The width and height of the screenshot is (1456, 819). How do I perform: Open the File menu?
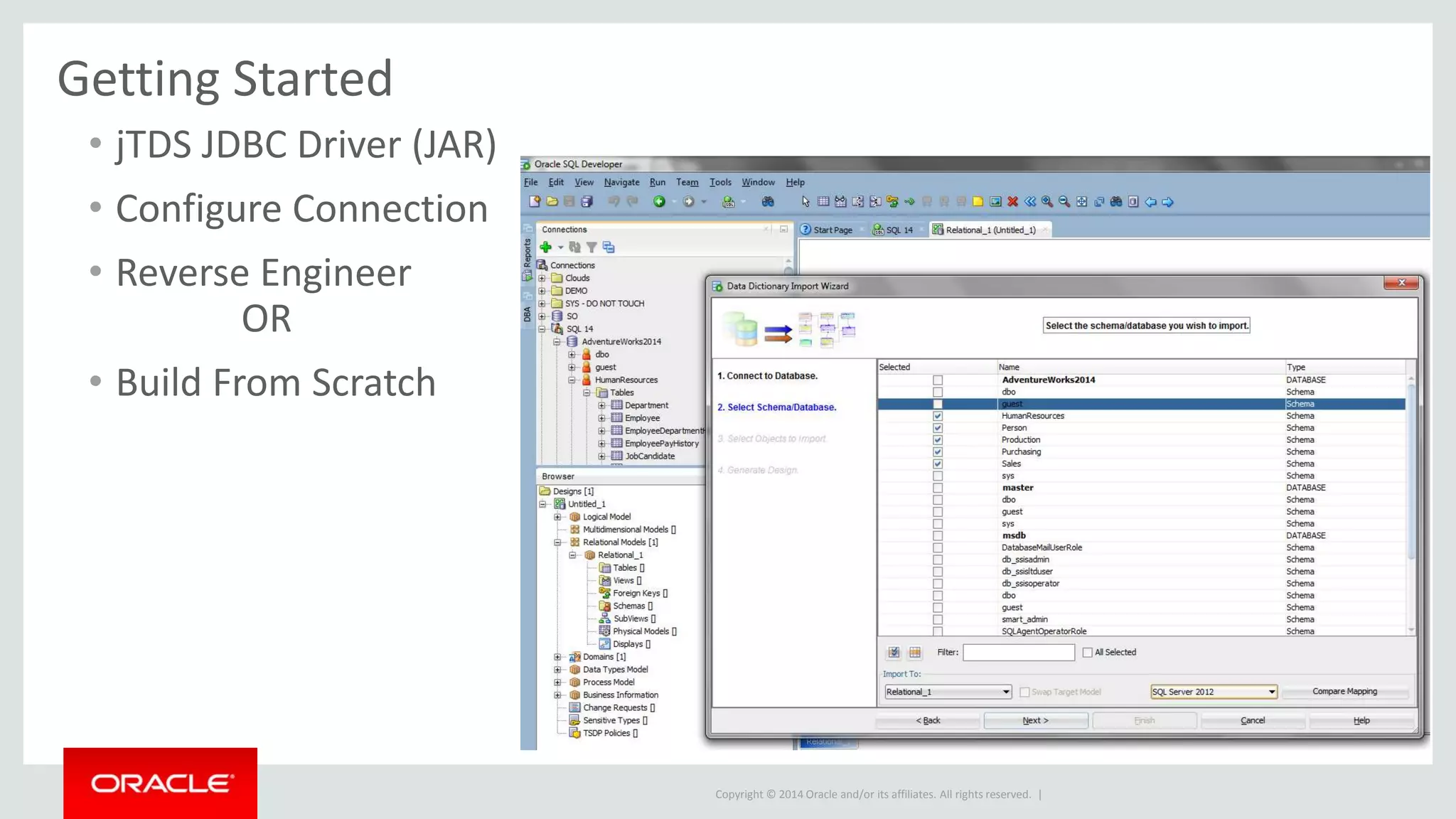click(x=531, y=182)
